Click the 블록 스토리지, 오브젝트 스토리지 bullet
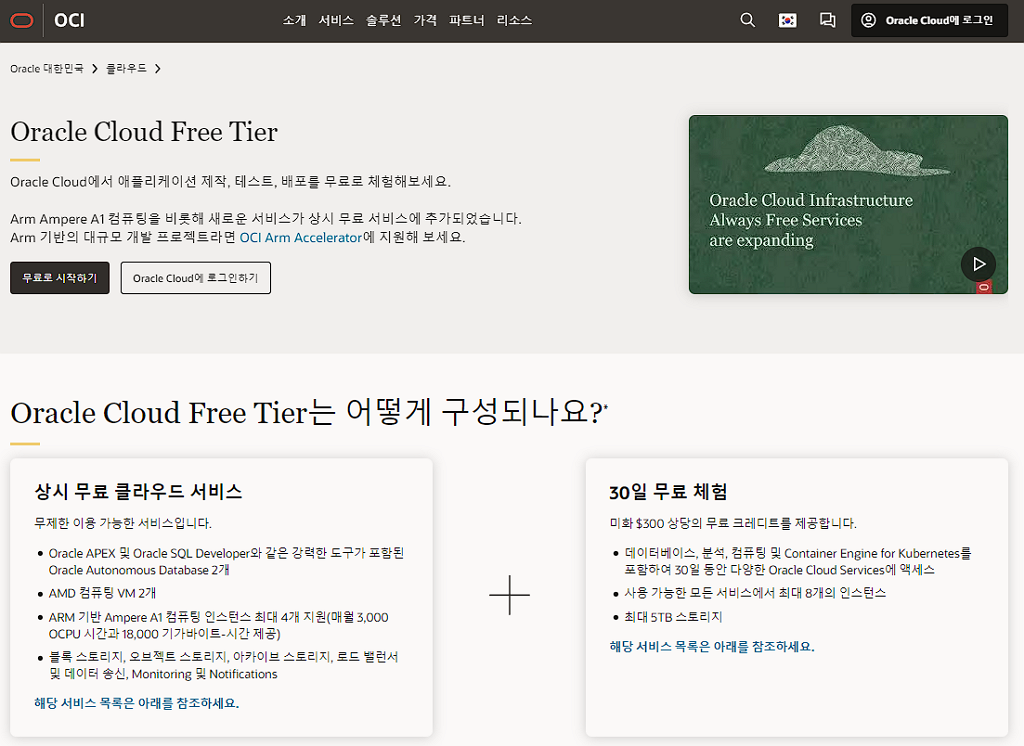Viewport: 1024px width, 746px height. [x=223, y=665]
